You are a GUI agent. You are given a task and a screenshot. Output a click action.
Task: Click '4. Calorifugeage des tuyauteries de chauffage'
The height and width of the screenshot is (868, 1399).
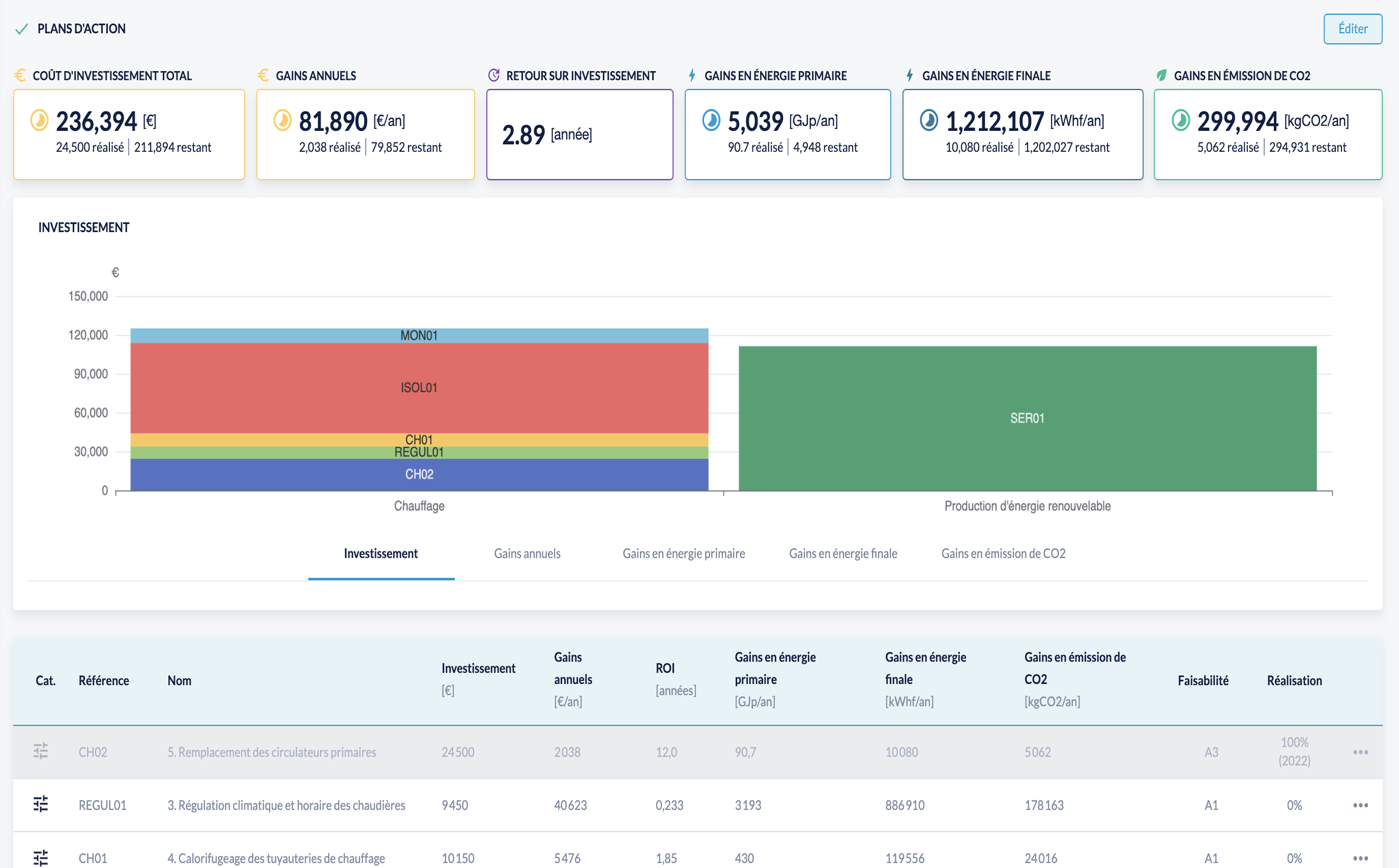(276, 858)
